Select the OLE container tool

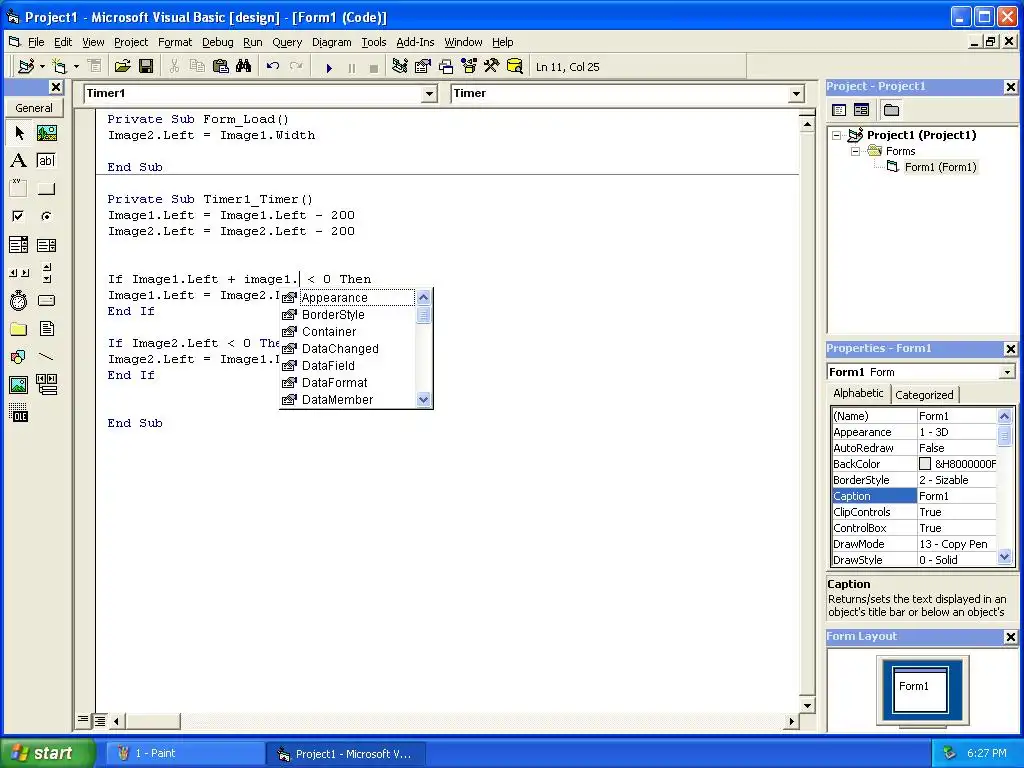(19, 413)
